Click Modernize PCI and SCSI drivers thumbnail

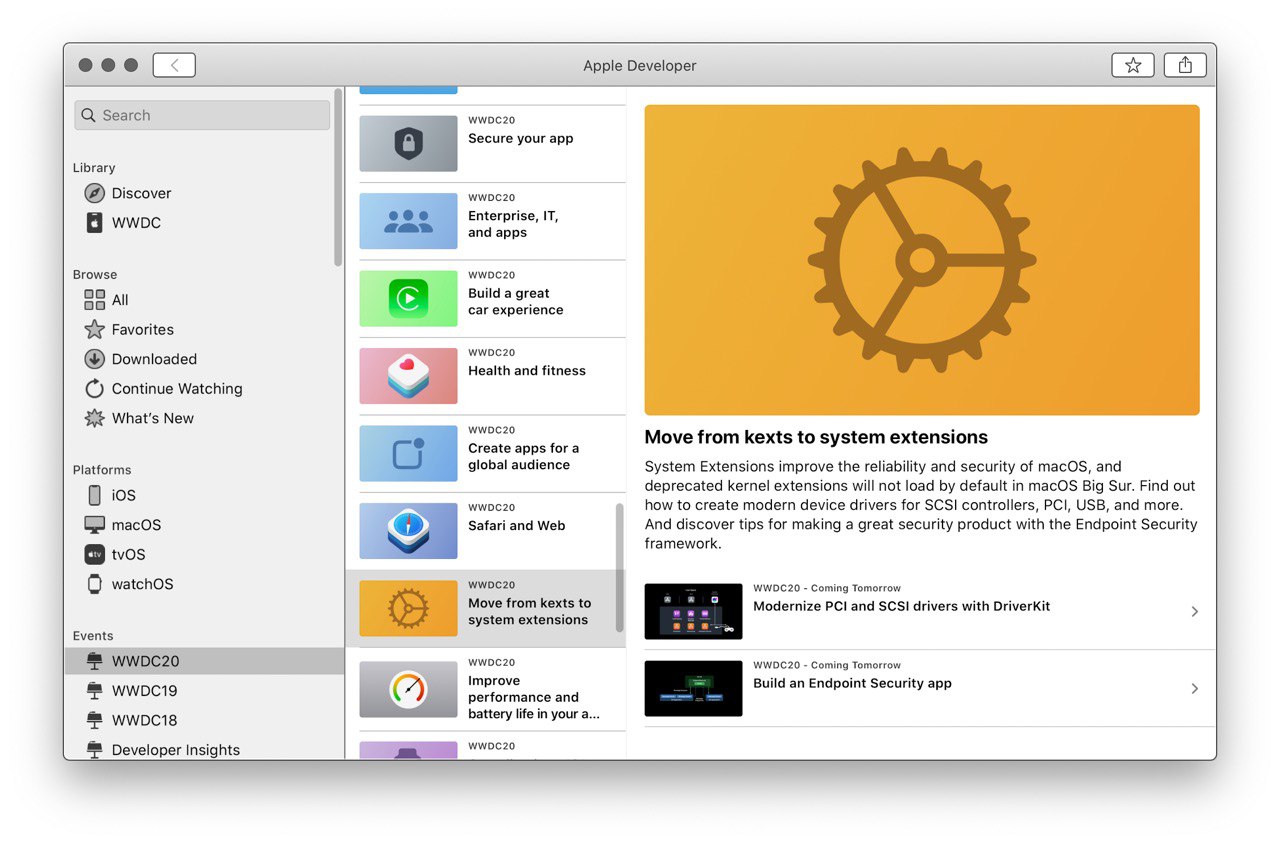pyautogui.click(x=693, y=611)
